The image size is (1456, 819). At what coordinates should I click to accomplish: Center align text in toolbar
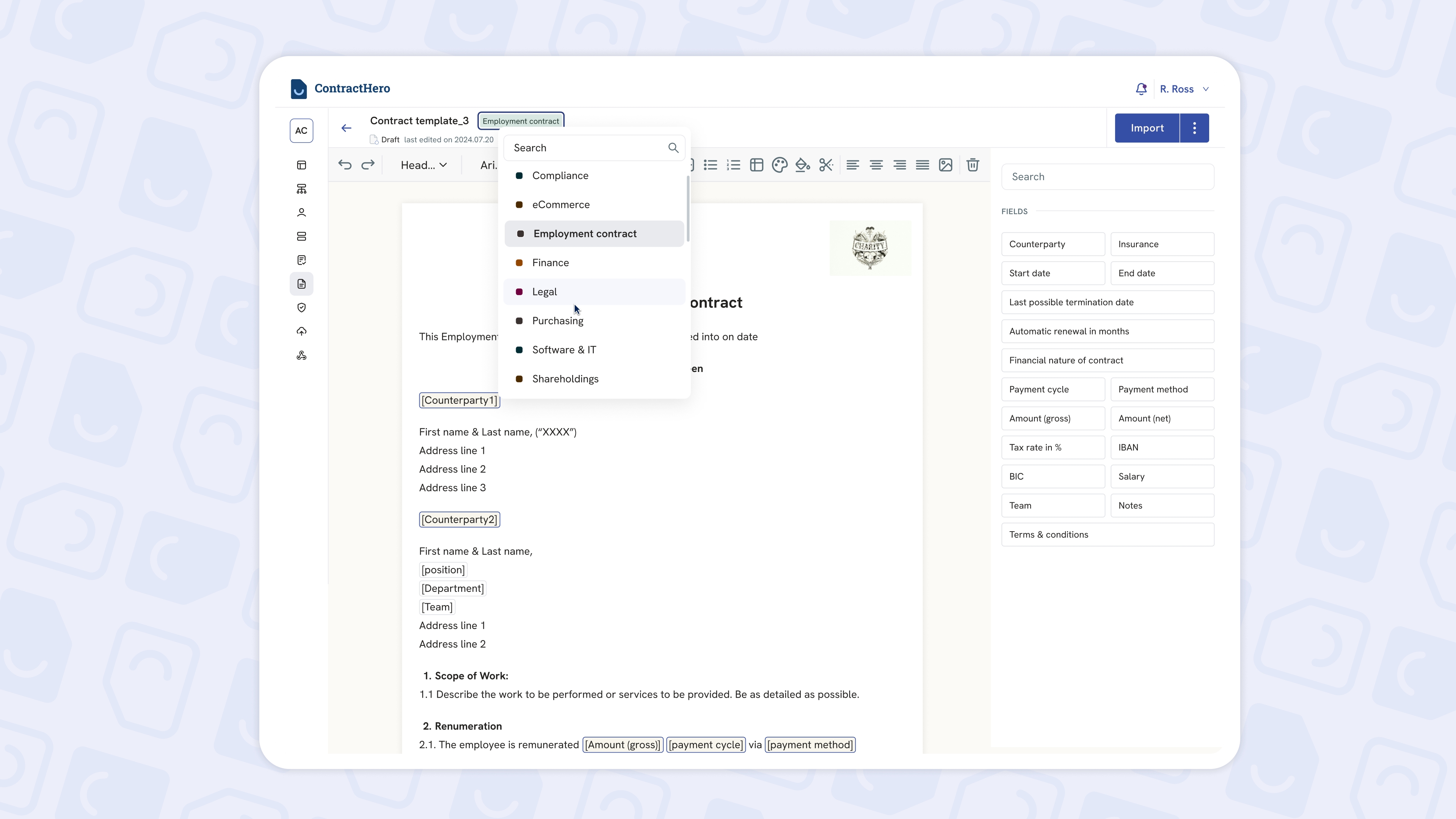coord(876,165)
